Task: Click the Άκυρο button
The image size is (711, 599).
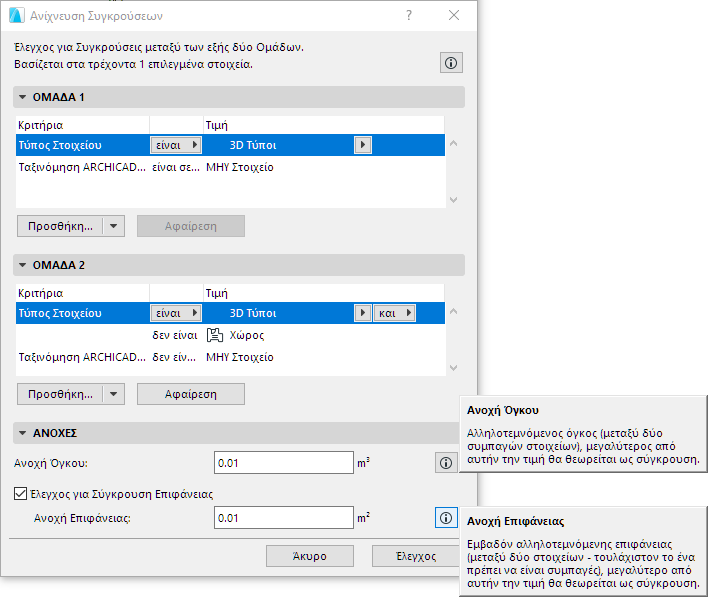Action: tap(310, 556)
